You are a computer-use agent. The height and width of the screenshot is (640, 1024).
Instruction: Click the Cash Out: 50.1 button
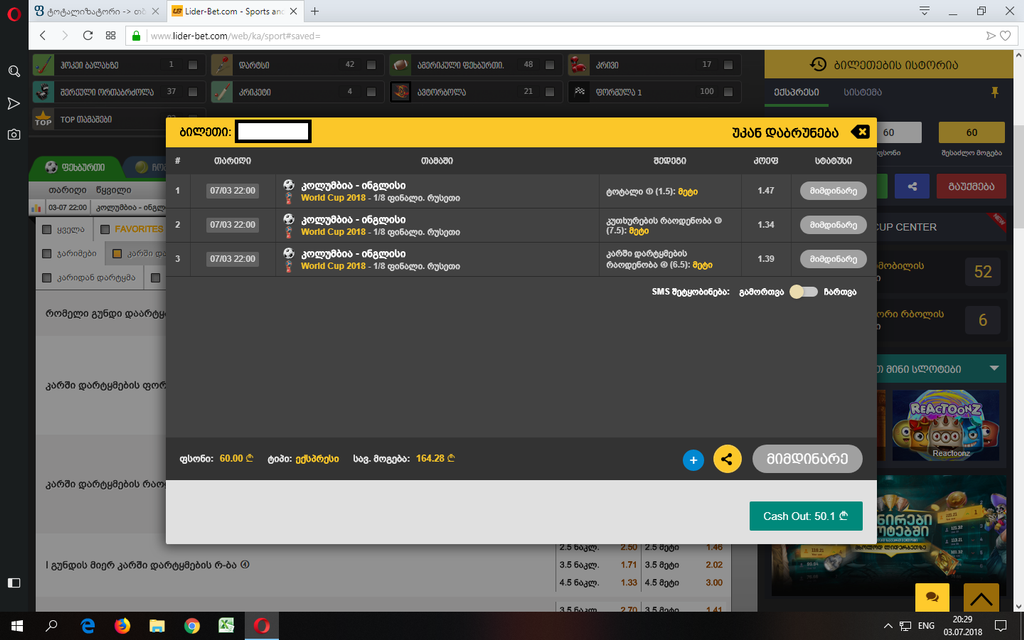coord(806,516)
